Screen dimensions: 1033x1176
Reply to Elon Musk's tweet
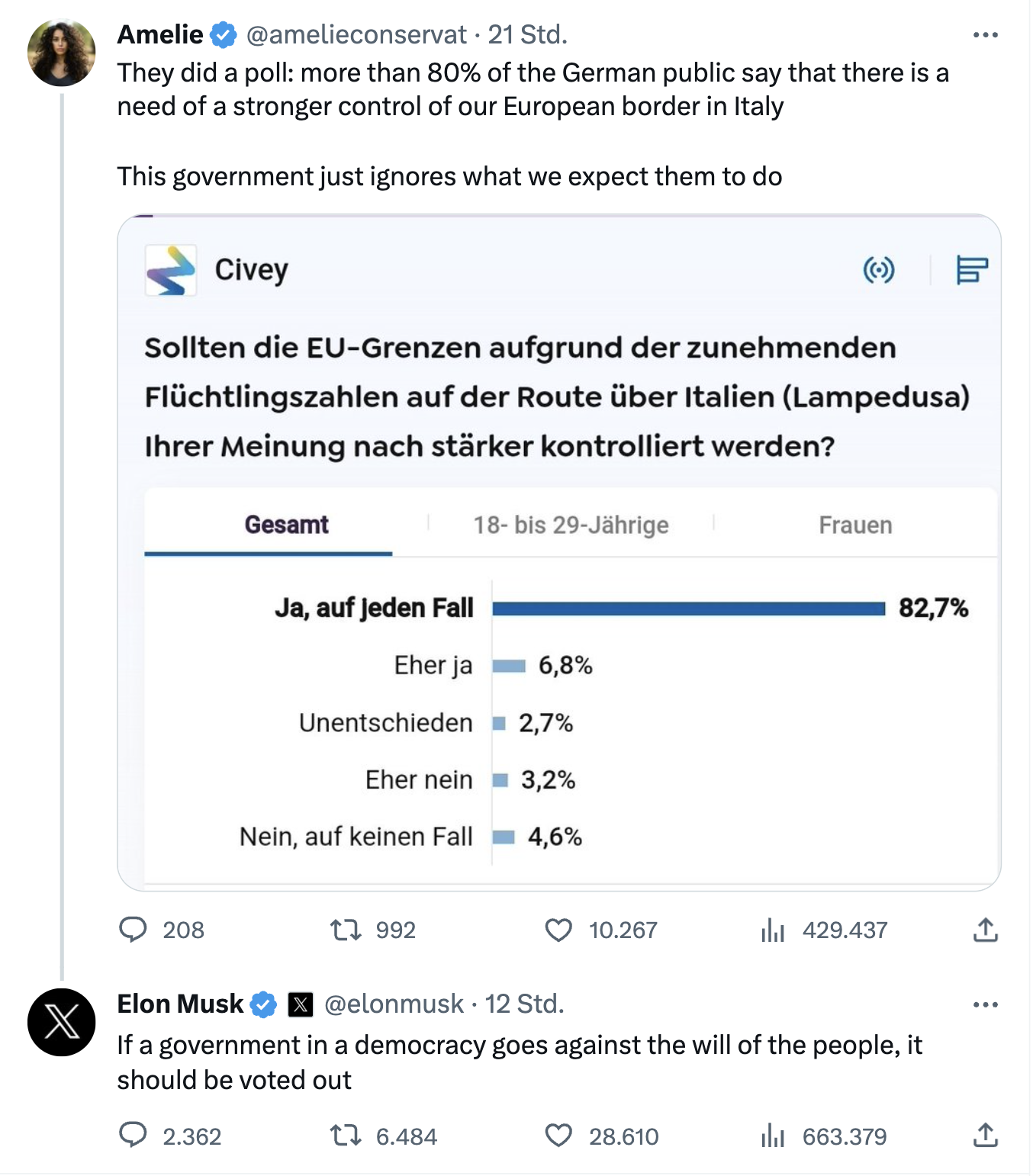134,1136
